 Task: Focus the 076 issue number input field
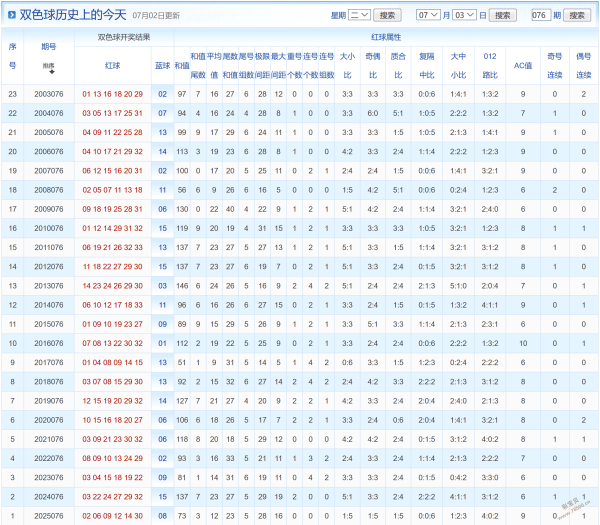click(541, 15)
